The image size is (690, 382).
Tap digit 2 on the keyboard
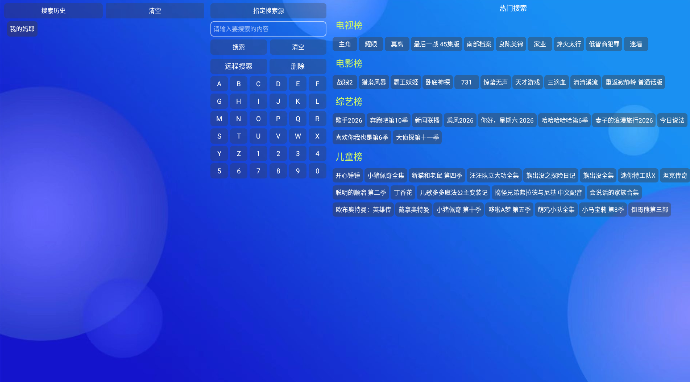pos(278,154)
